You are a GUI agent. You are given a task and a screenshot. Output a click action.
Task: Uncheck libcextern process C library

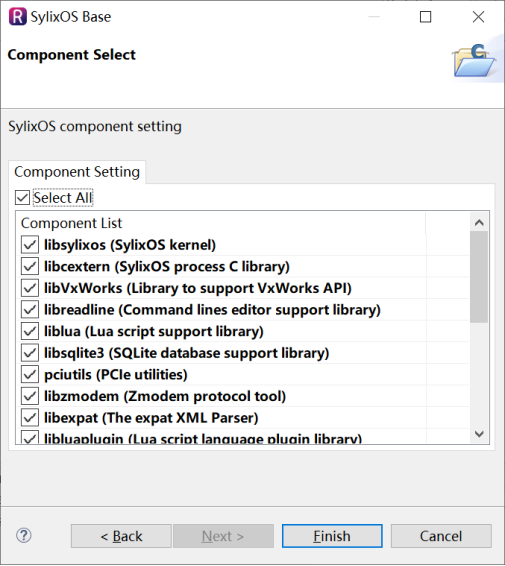[30, 266]
